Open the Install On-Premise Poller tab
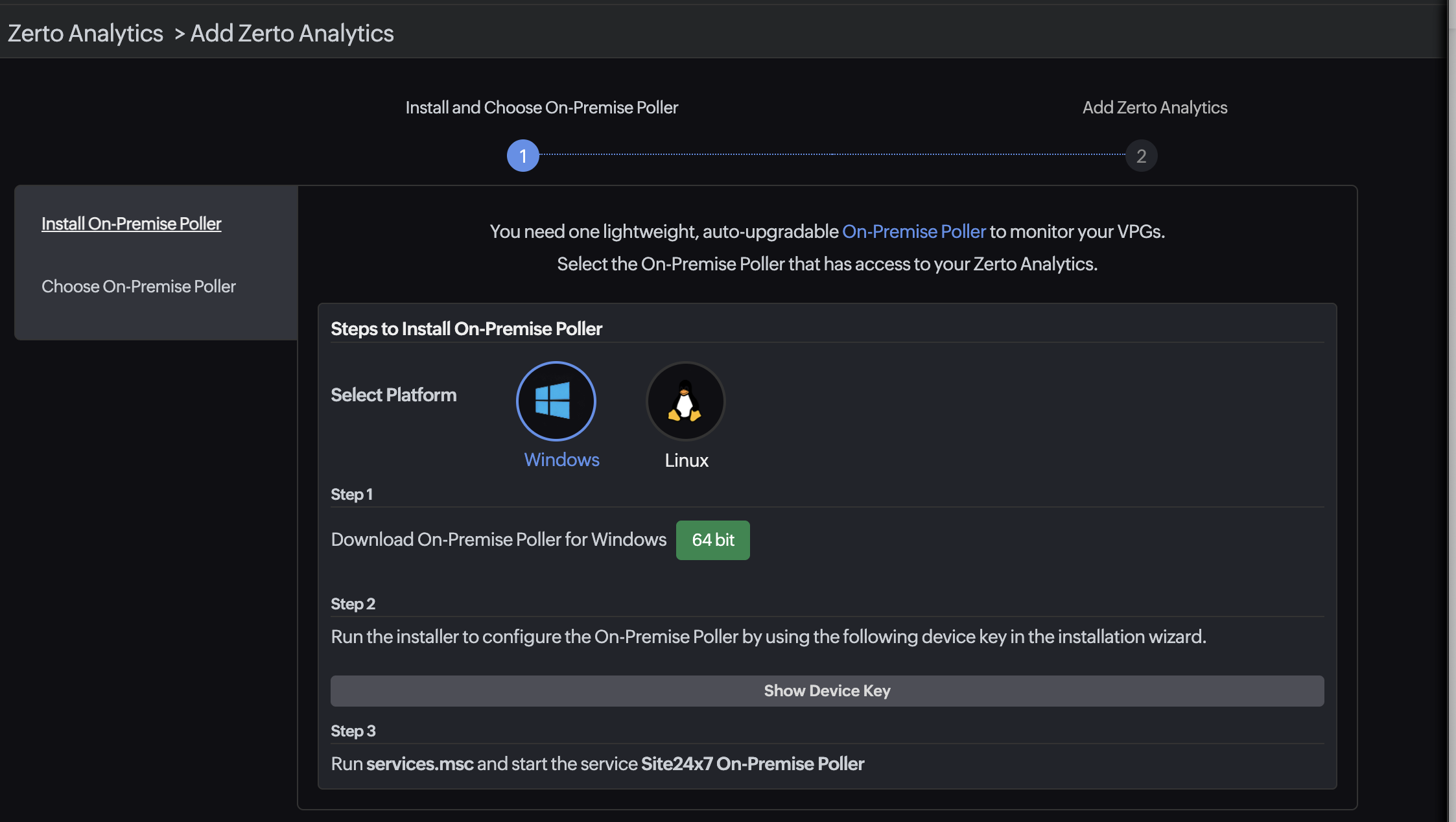 pyautogui.click(x=131, y=223)
